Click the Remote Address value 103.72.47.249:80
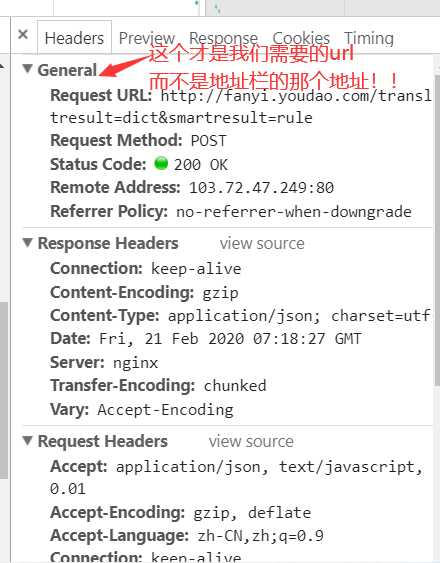The height and width of the screenshot is (563, 440). [261, 188]
